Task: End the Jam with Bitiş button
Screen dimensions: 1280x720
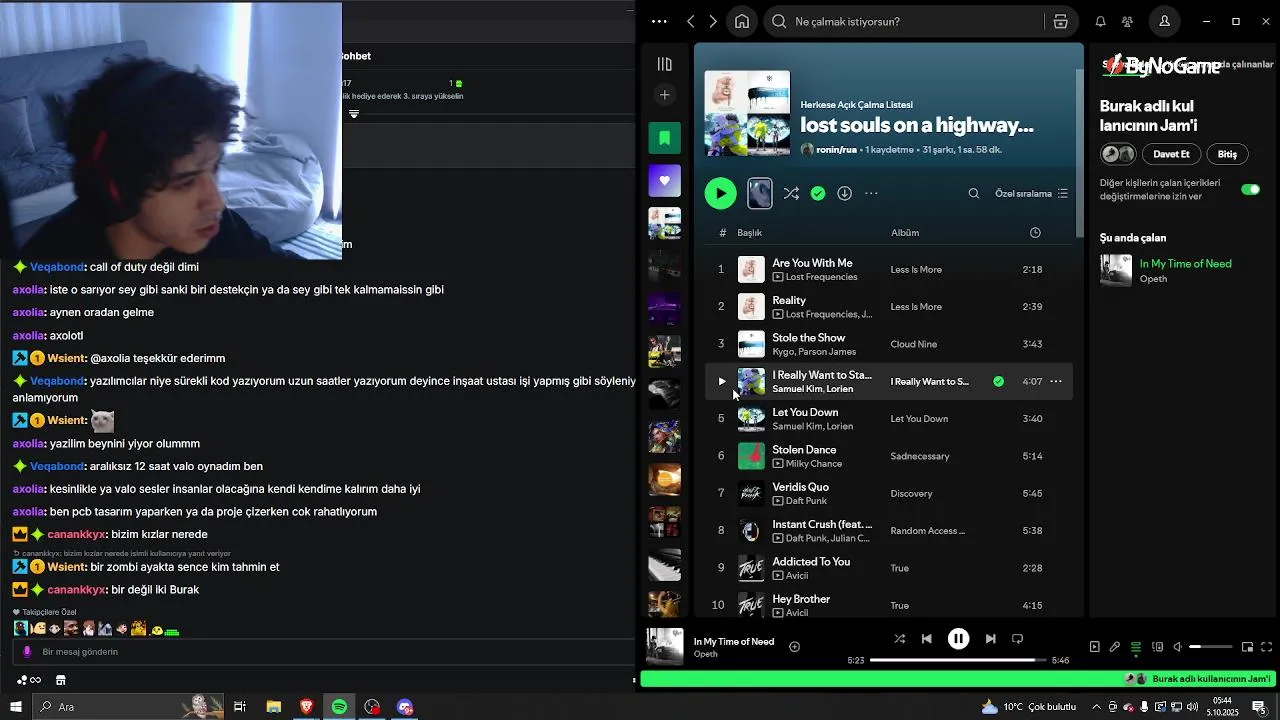Action: [1227, 154]
